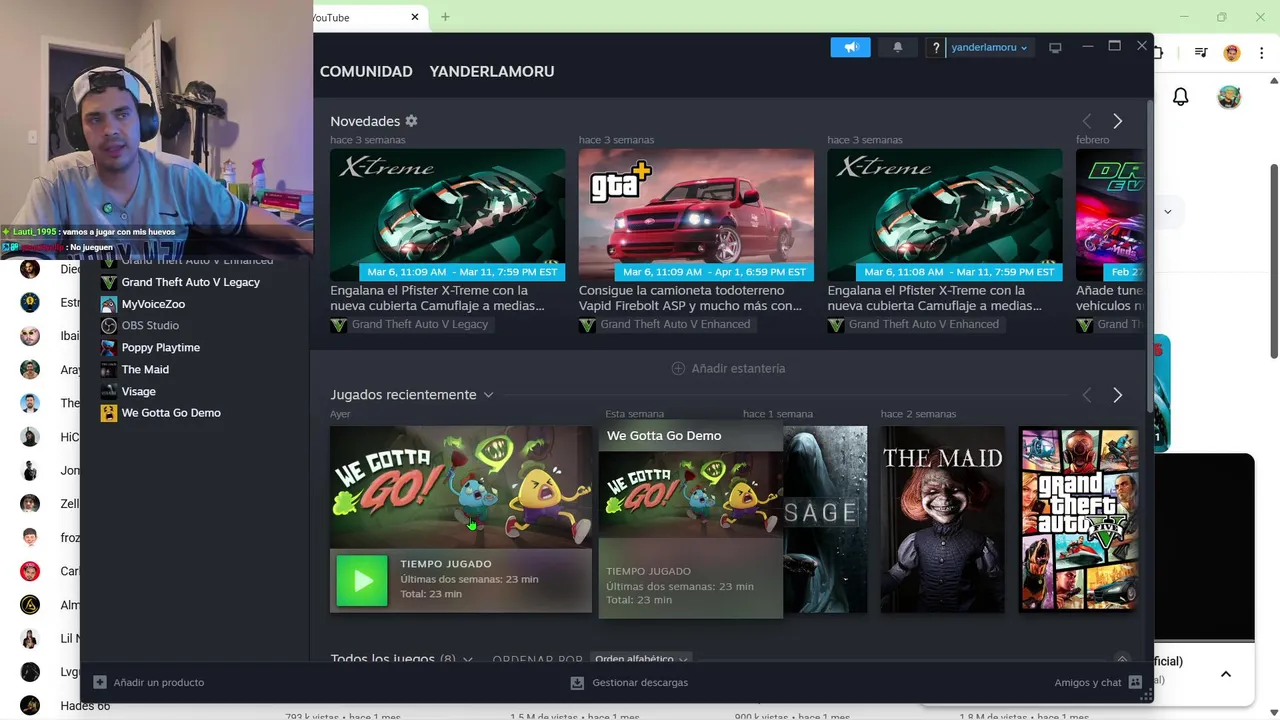Click the Chrome media control icon
Screen dimensions: 1280x720
pos(1202,53)
